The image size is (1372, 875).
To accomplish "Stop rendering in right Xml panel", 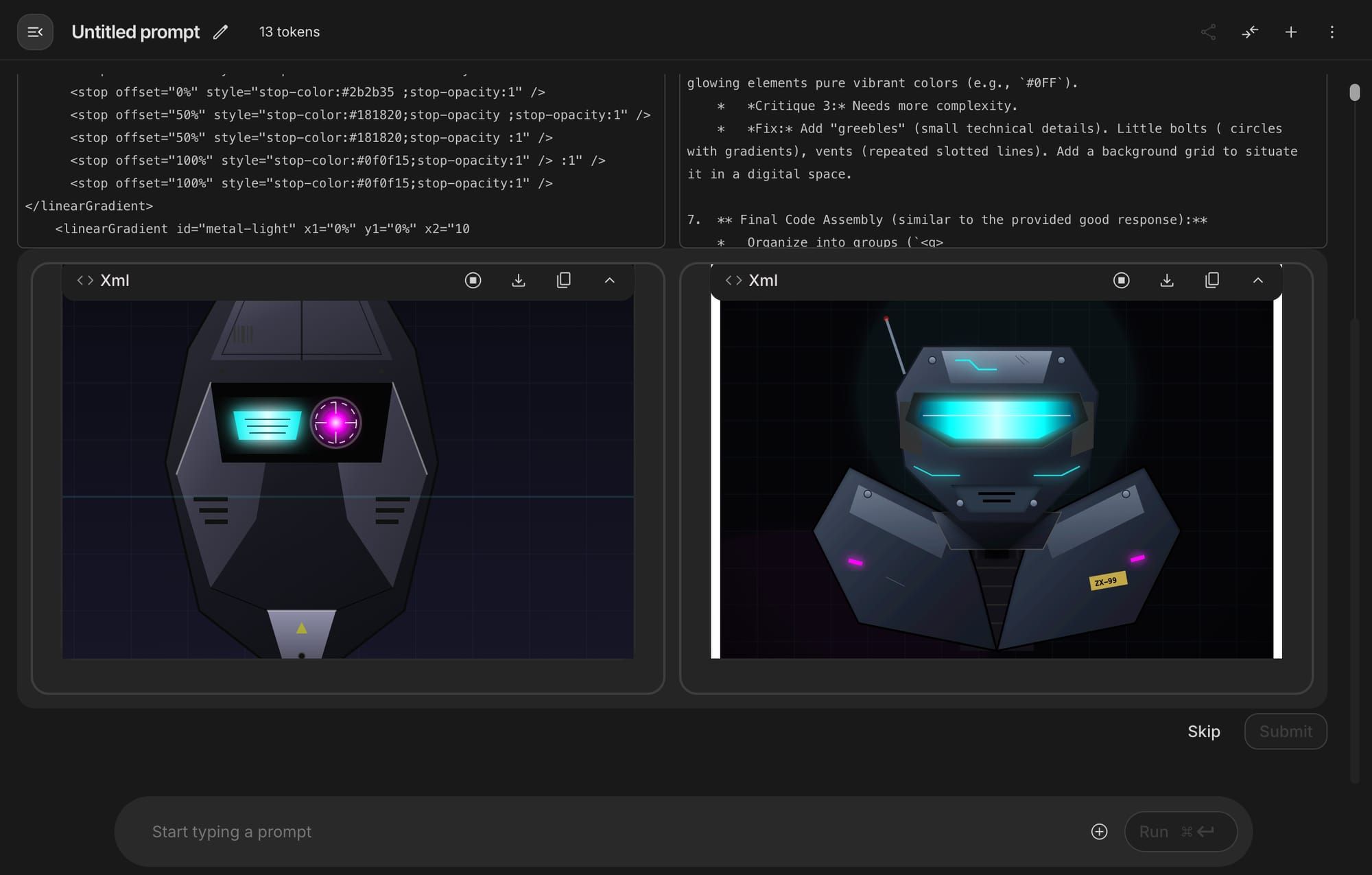I will click(1121, 280).
